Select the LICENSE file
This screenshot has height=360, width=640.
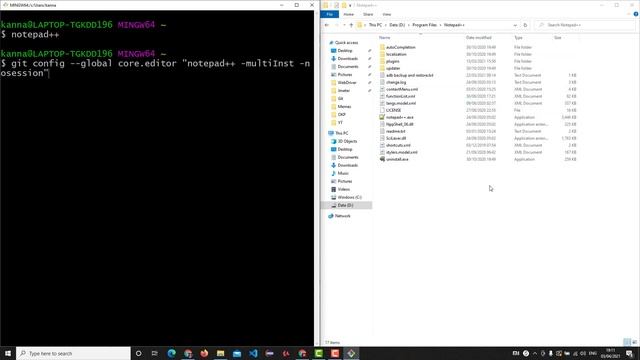393,110
